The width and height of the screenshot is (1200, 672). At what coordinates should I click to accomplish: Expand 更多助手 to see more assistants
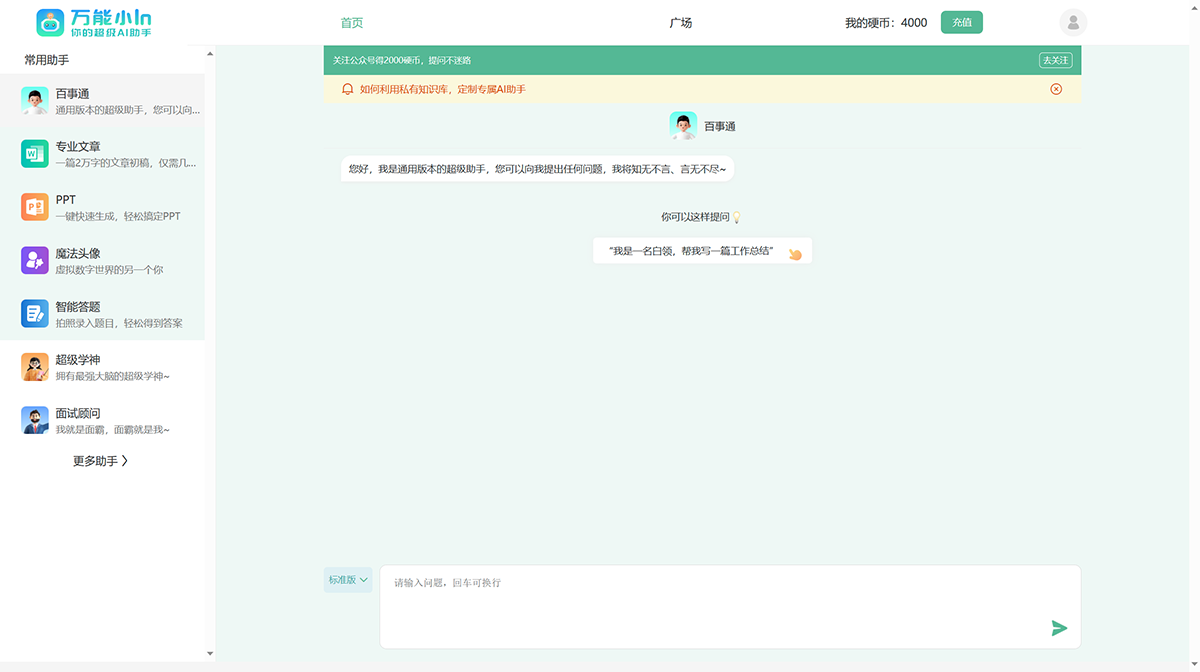[103, 460]
